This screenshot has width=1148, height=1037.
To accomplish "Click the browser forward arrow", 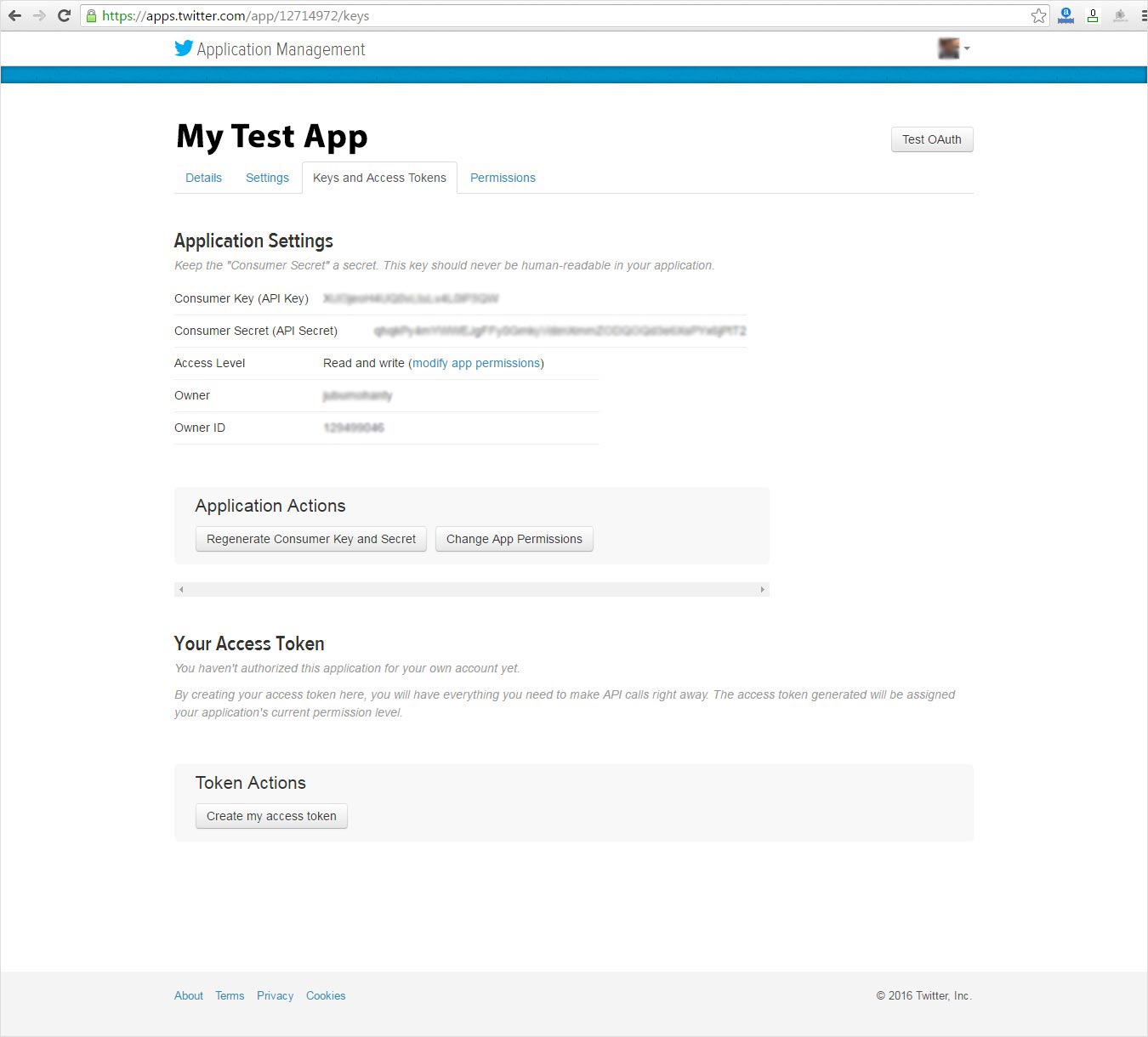I will [39, 15].
